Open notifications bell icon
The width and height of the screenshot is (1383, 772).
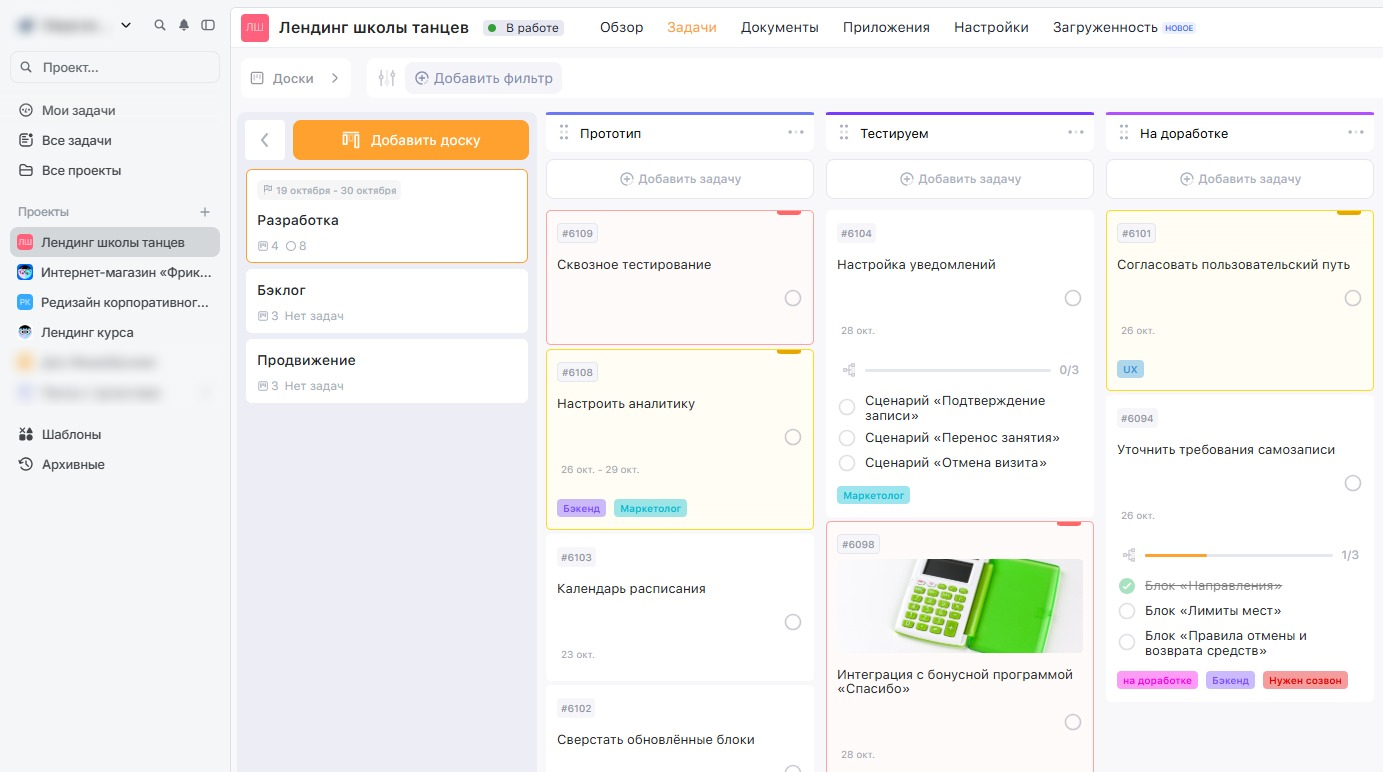(x=184, y=25)
